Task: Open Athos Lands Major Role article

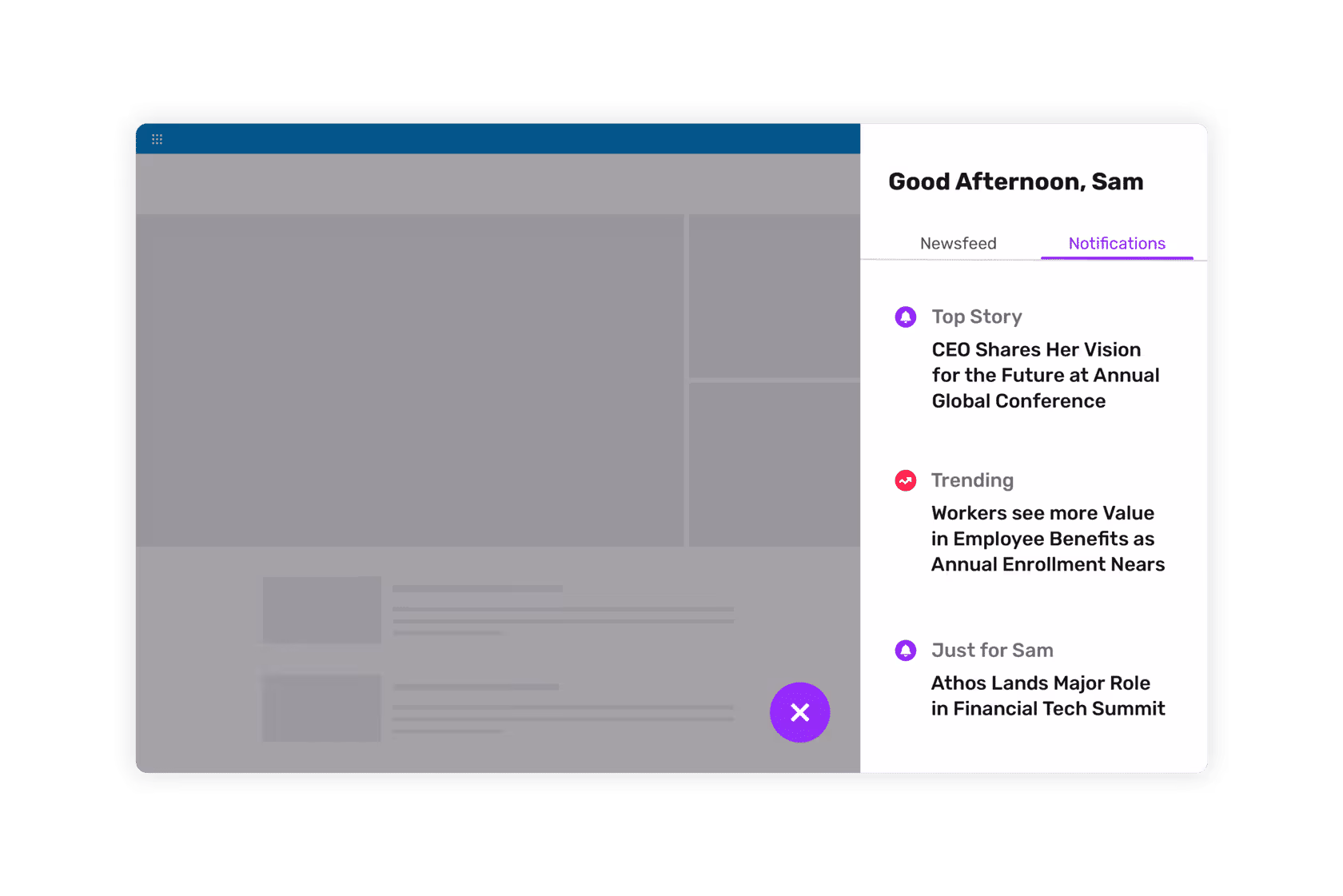Action: click(x=1048, y=695)
